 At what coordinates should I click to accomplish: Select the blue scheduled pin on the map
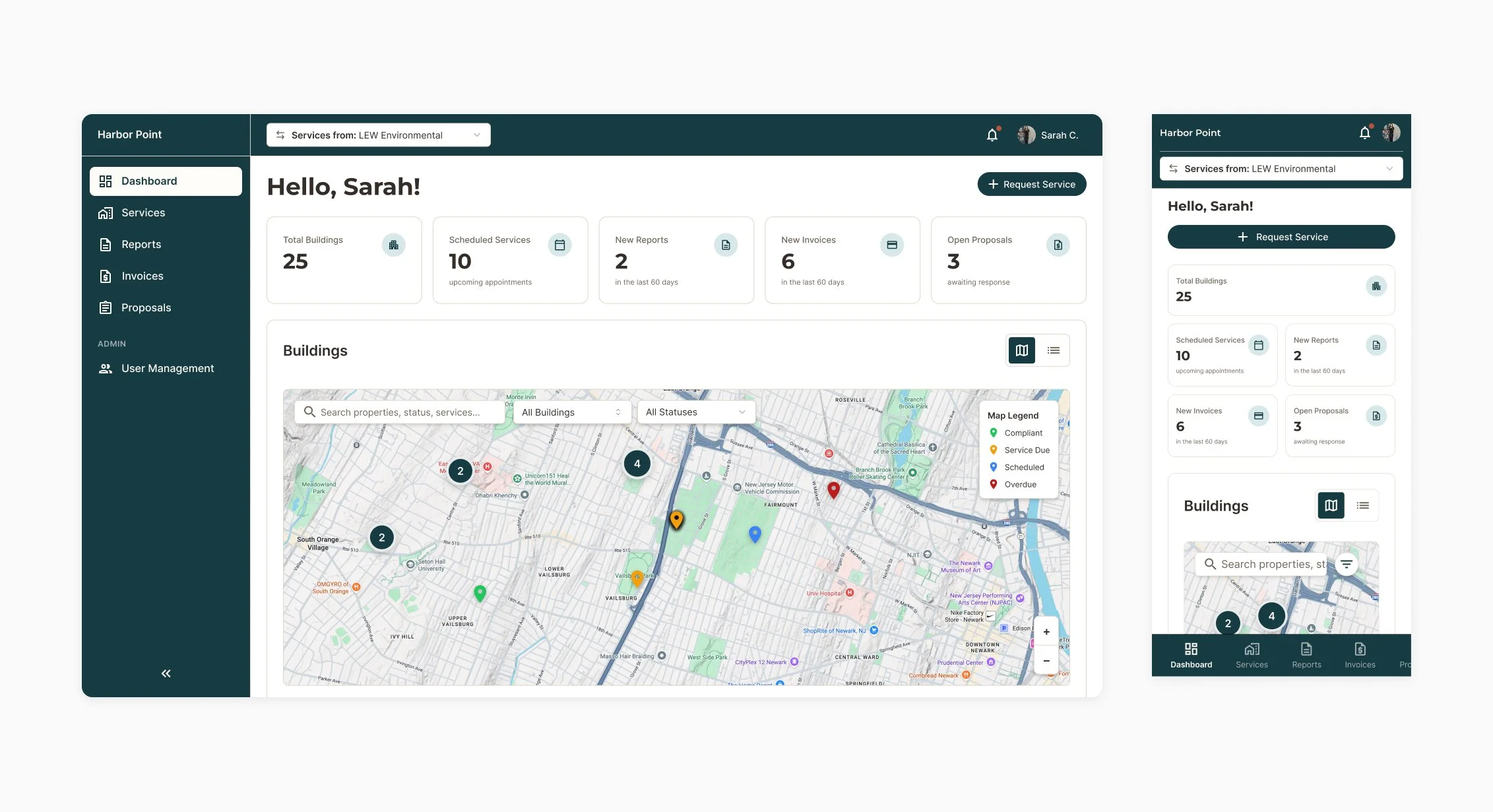coord(755,534)
